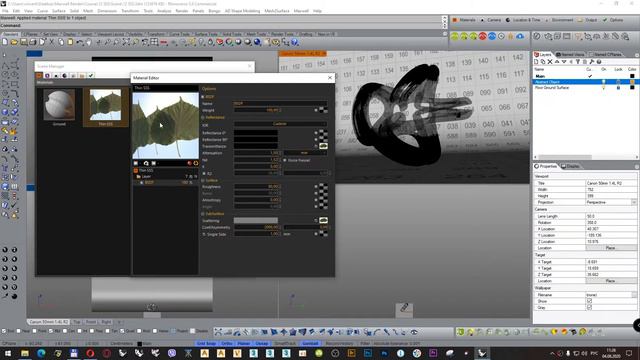The image size is (640, 360).
Task: Click the blue cloud render icon
Action: pos(520,36)
